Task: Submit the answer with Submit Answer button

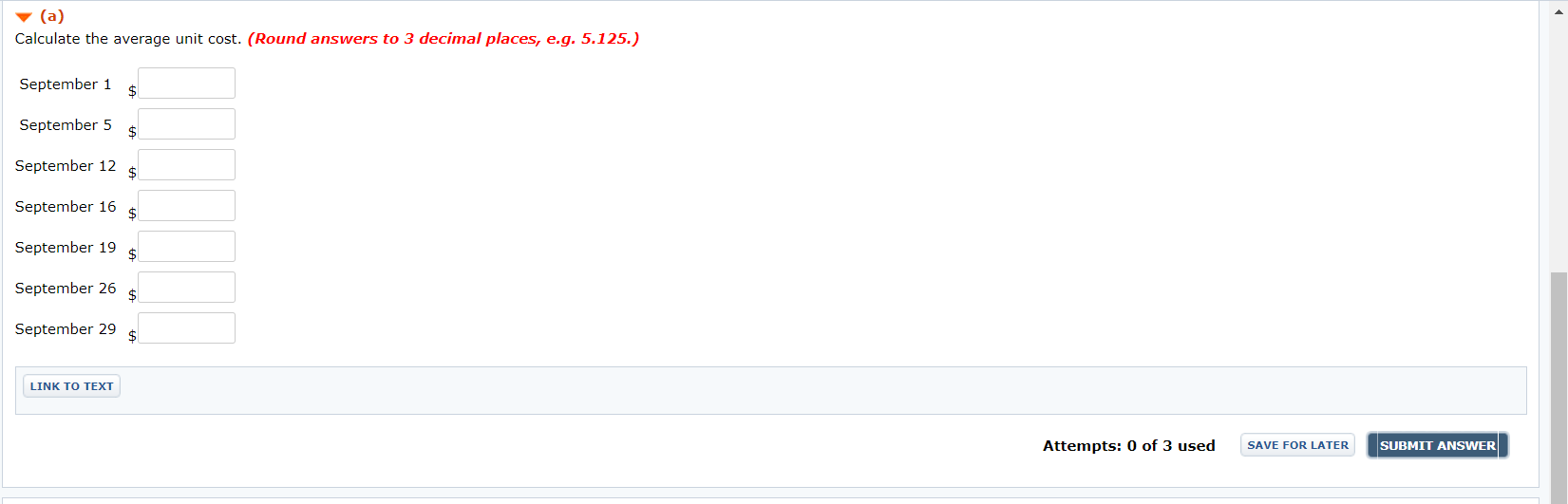Action: 1437,445
